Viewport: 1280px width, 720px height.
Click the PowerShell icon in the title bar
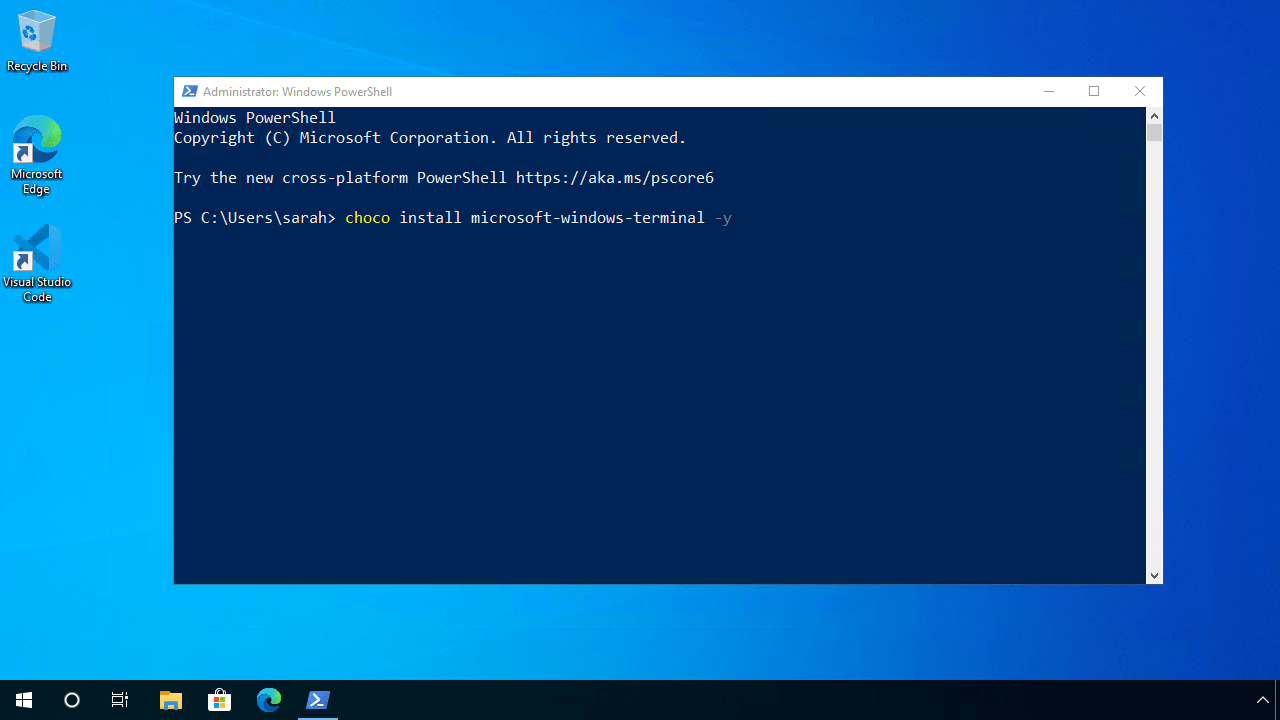[190, 91]
